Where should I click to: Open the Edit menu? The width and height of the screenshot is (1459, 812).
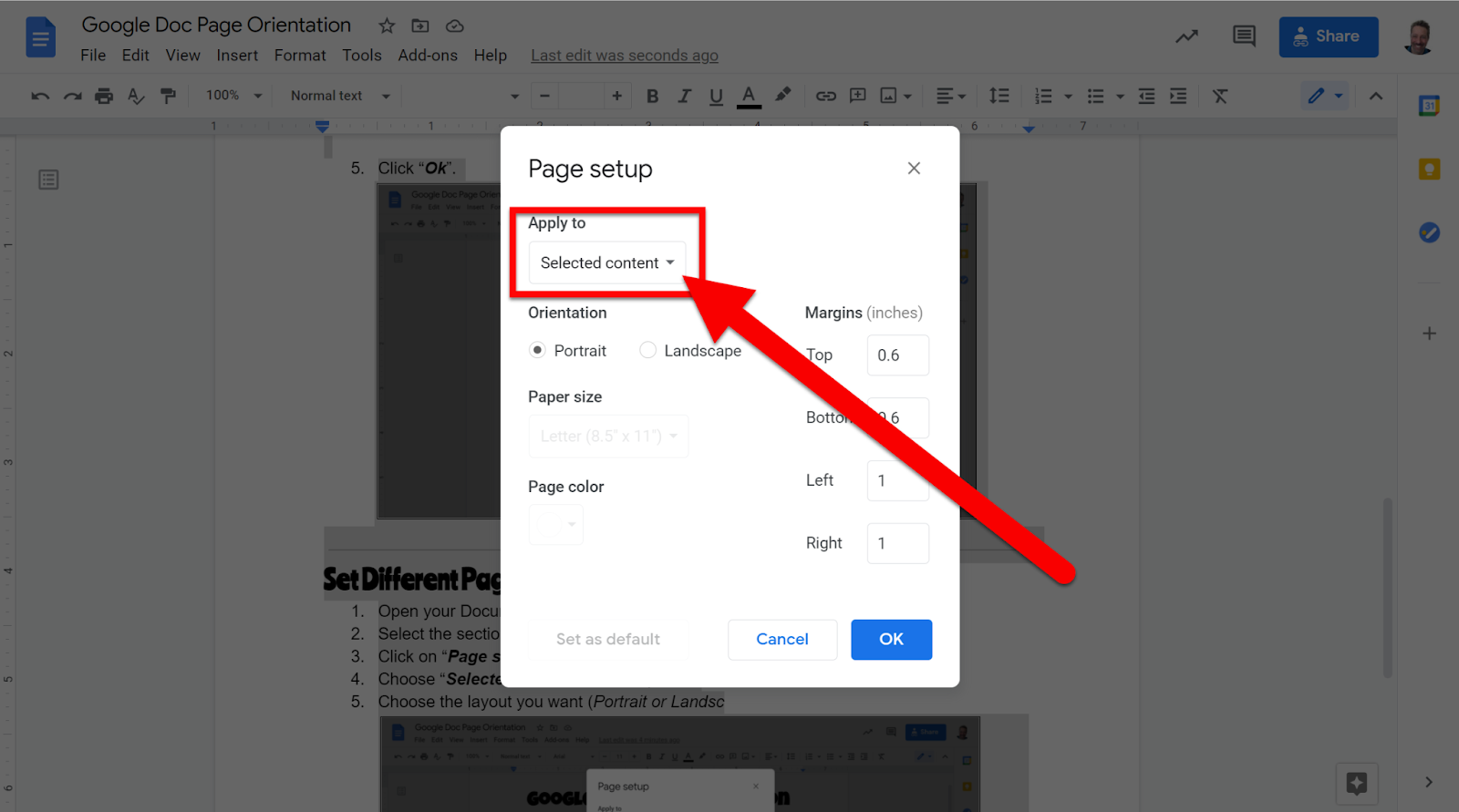pos(135,56)
